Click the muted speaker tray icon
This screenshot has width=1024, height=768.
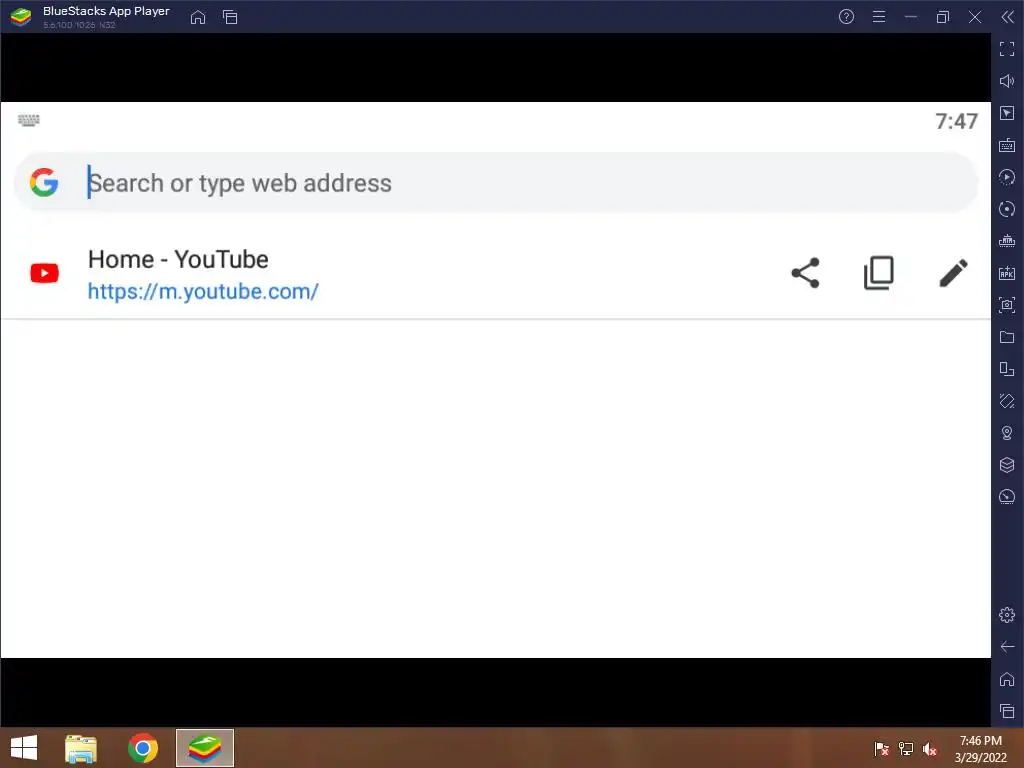pyautogui.click(x=930, y=749)
